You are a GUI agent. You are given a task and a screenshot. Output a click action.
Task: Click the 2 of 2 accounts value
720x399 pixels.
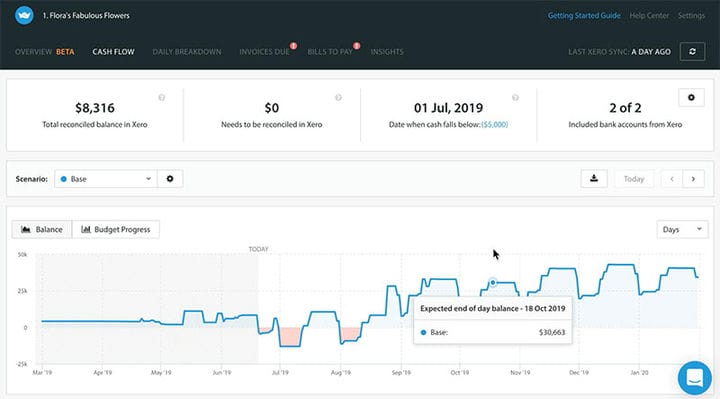[x=625, y=108]
